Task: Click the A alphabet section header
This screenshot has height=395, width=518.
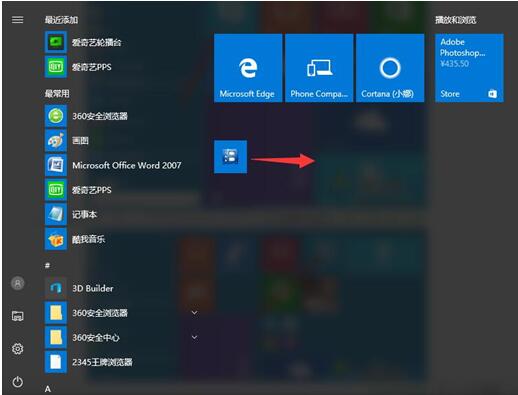Action: pyautogui.click(x=48, y=389)
